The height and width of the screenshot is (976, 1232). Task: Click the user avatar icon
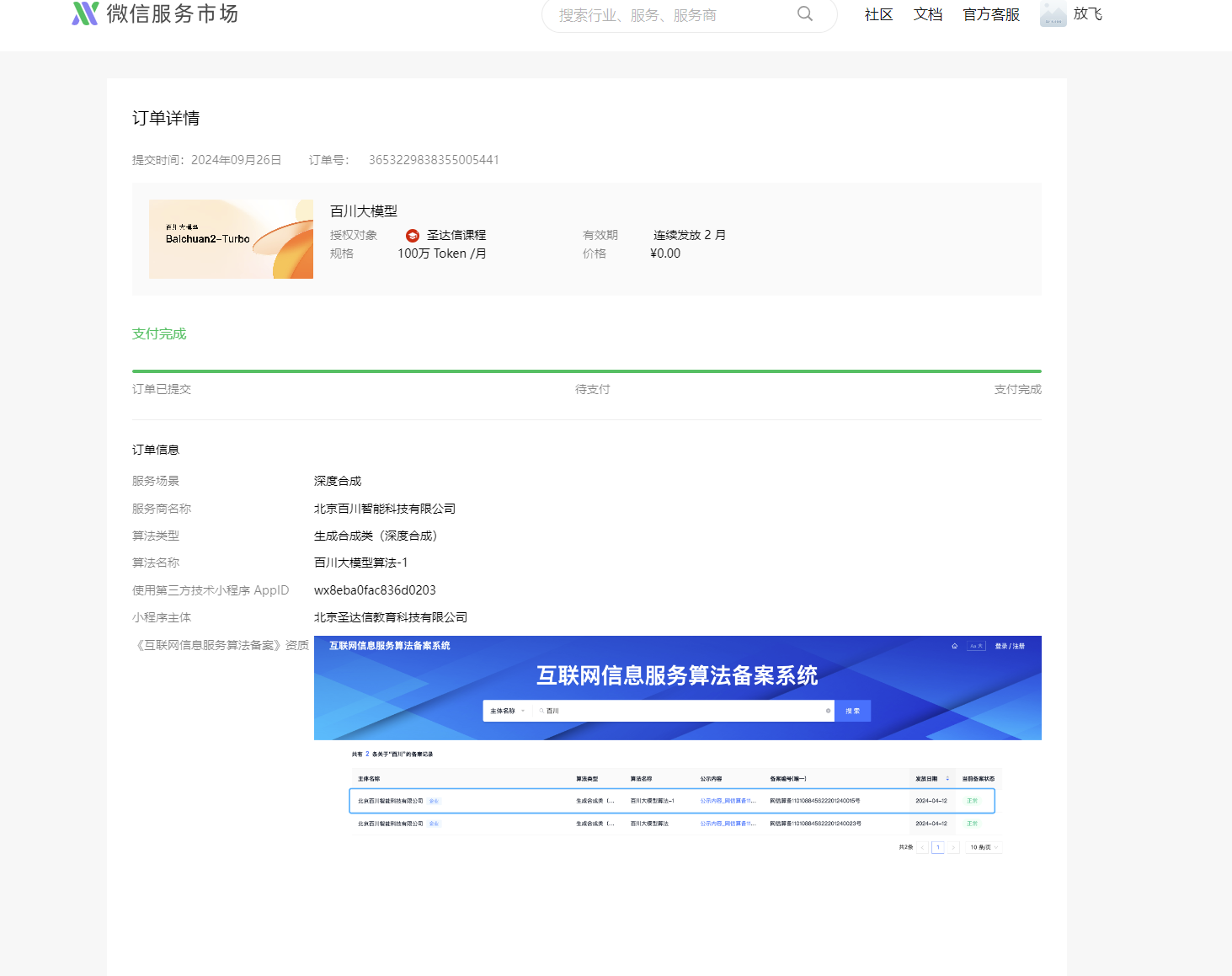pos(1053,14)
